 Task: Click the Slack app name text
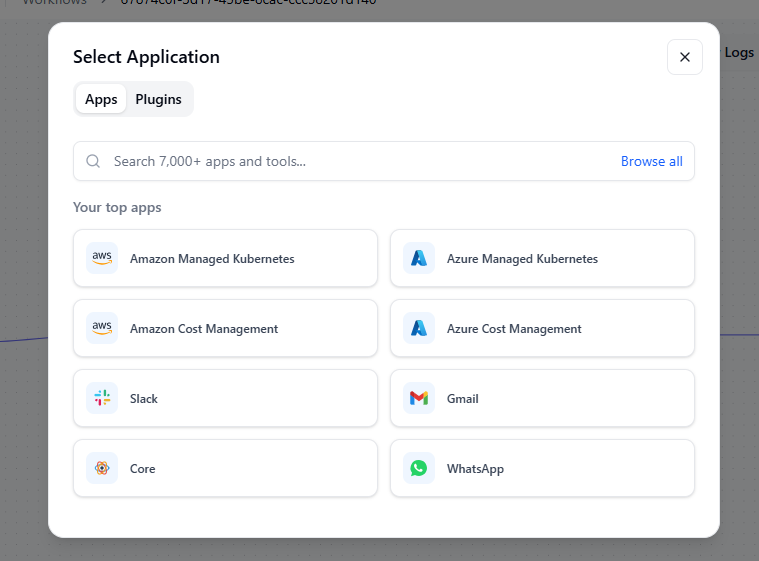144,399
